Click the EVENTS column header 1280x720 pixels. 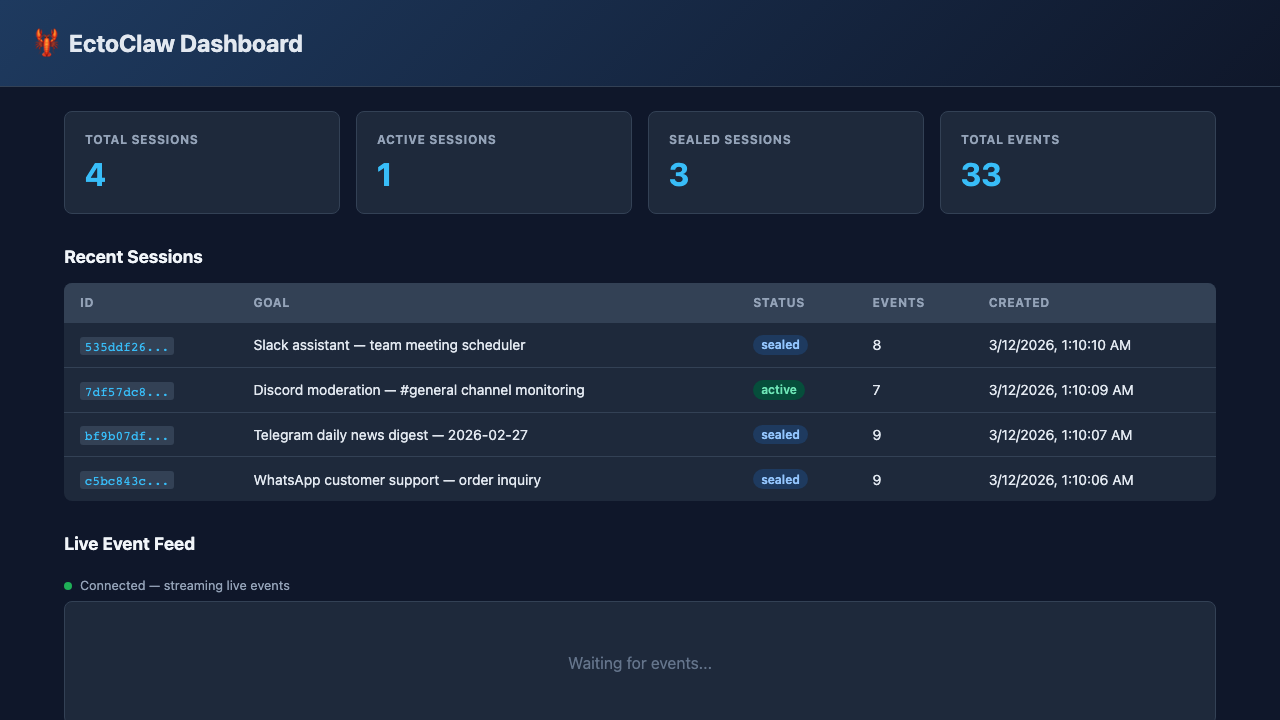pyautogui.click(x=898, y=302)
